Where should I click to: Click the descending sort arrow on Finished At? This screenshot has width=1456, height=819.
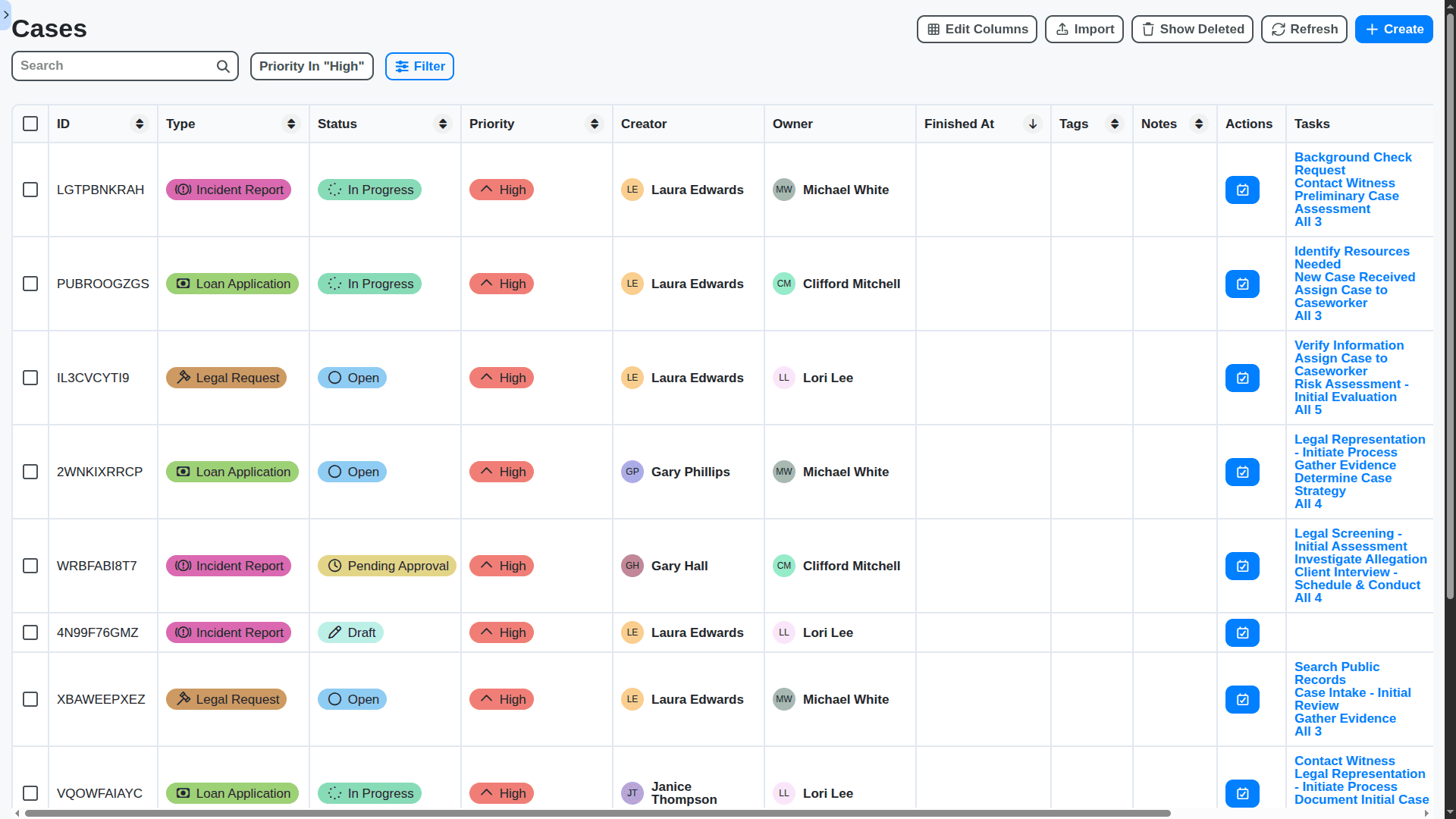pos(1032,124)
